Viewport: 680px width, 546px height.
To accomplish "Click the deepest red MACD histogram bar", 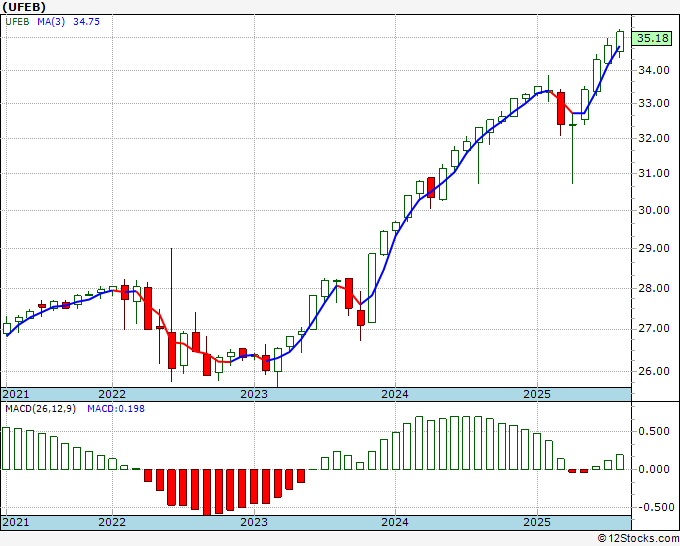I will click(x=207, y=492).
